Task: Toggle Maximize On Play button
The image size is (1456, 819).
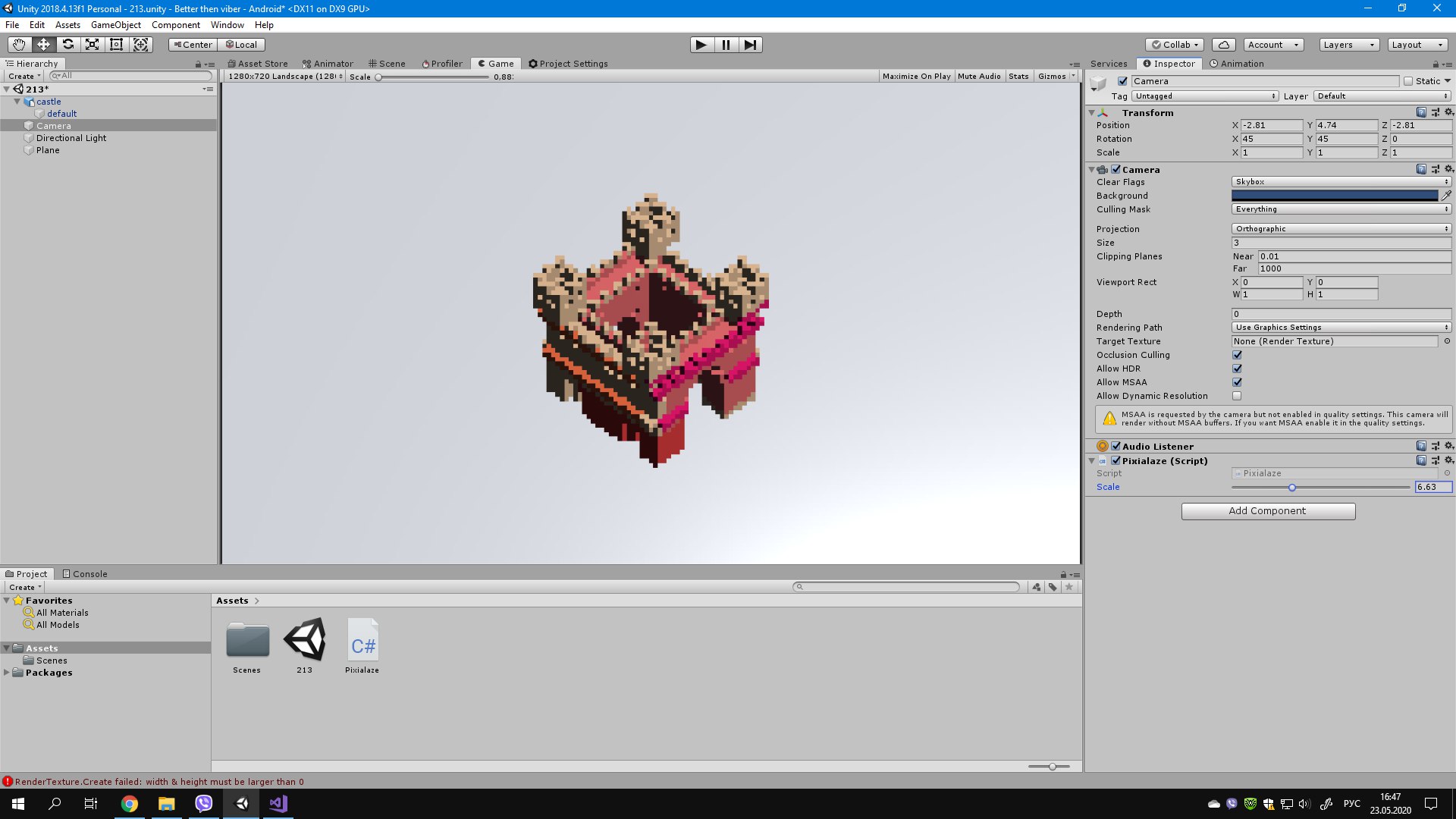Action: coord(916,77)
